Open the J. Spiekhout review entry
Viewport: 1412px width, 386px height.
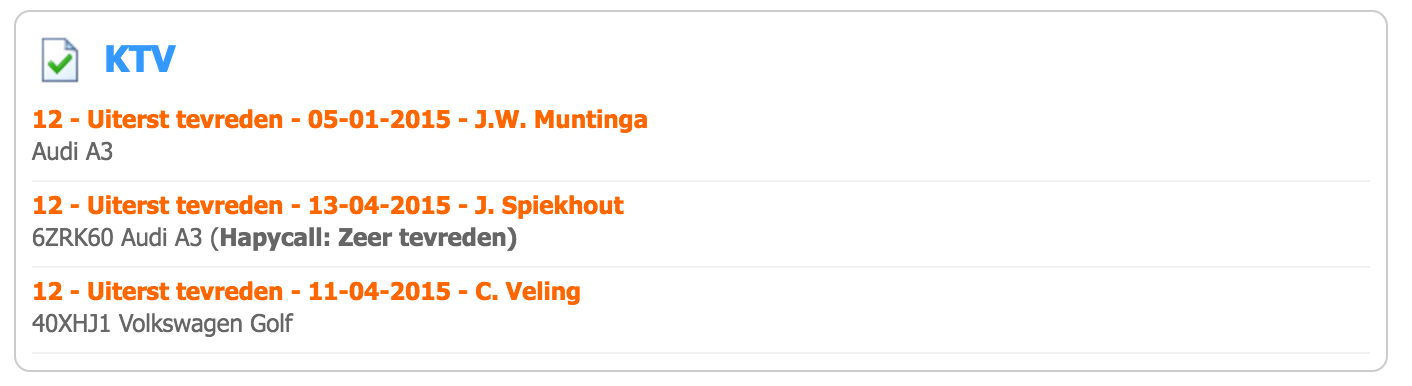coord(328,206)
